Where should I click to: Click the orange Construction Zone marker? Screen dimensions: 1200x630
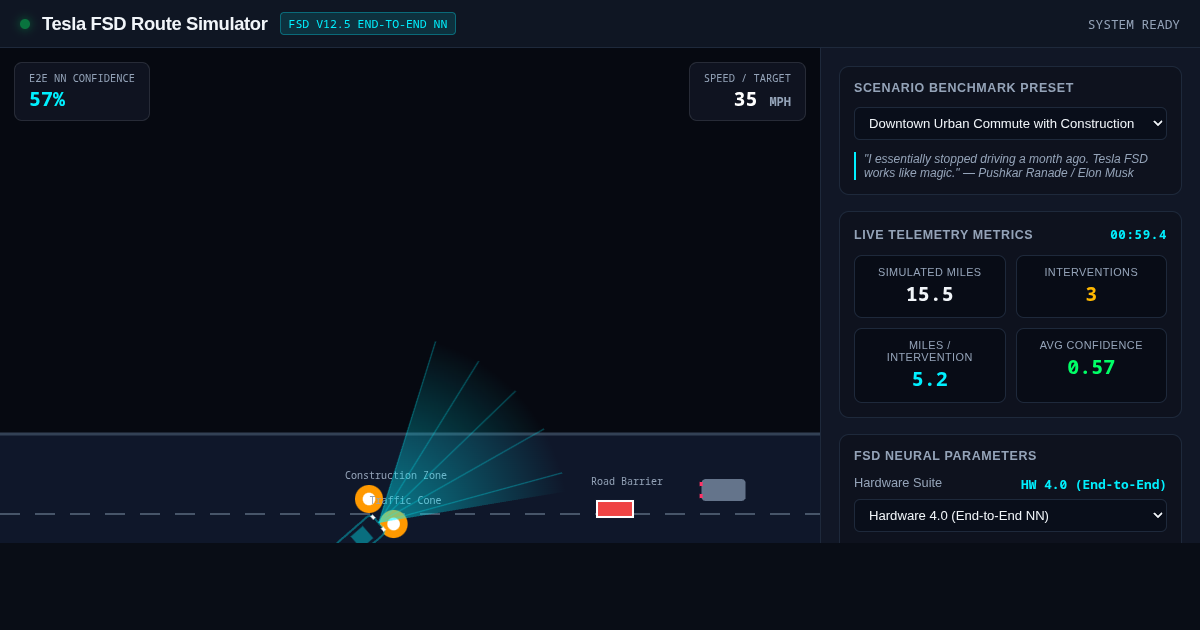(369, 499)
